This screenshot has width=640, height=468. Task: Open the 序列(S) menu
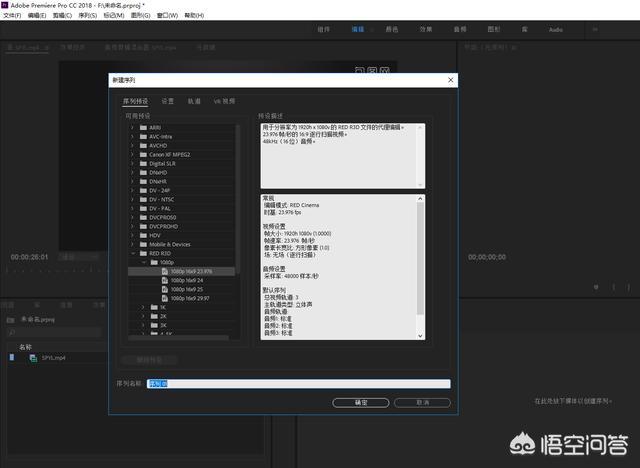[87, 16]
